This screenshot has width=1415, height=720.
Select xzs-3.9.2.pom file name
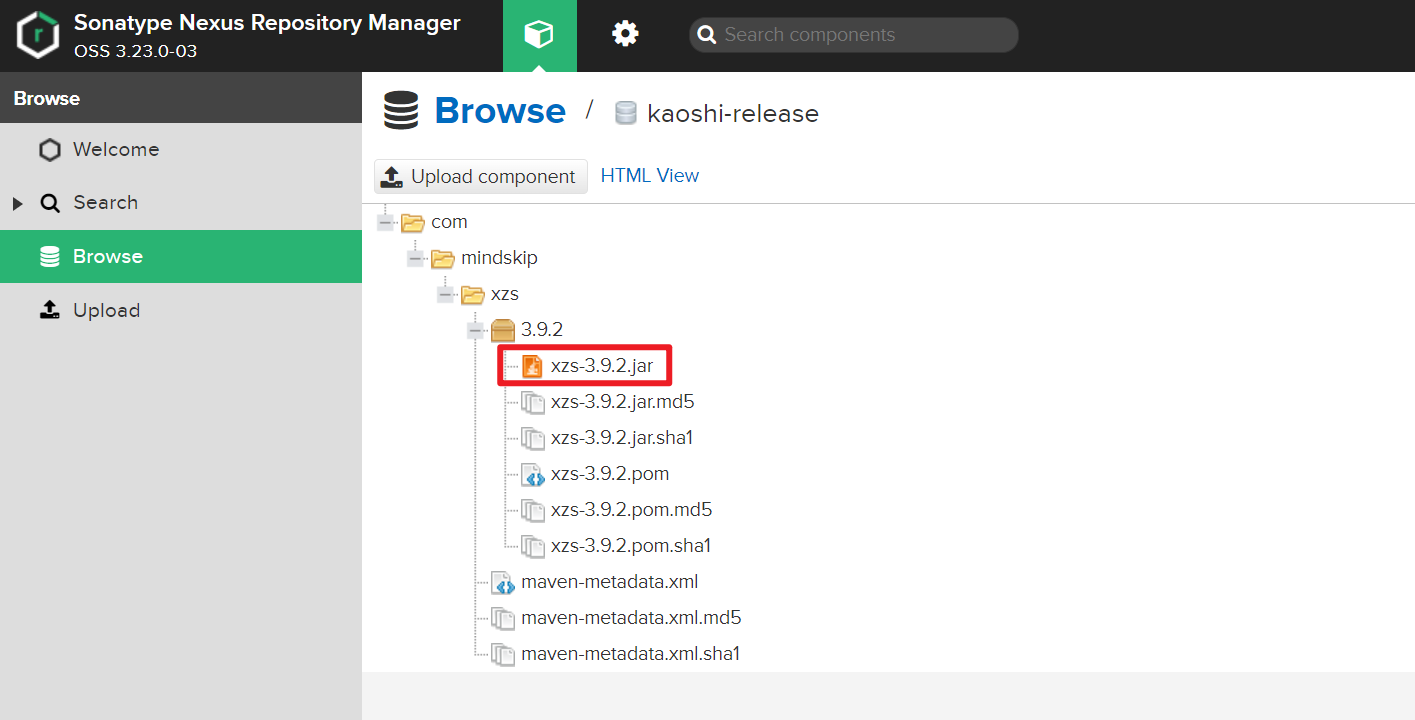click(610, 474)
